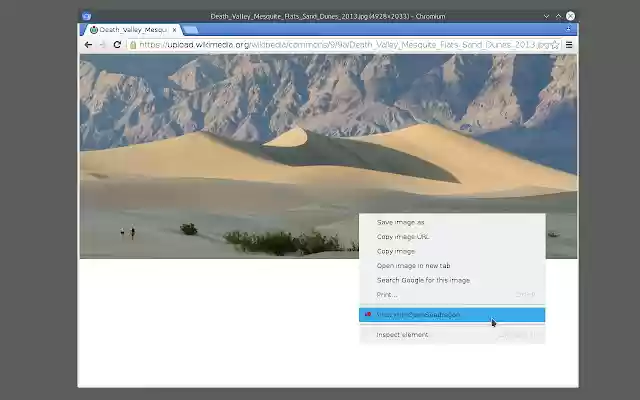The height and width of the screenshot is (400, 640).
Task: Click the green padlock security icon
Action: 133,45
